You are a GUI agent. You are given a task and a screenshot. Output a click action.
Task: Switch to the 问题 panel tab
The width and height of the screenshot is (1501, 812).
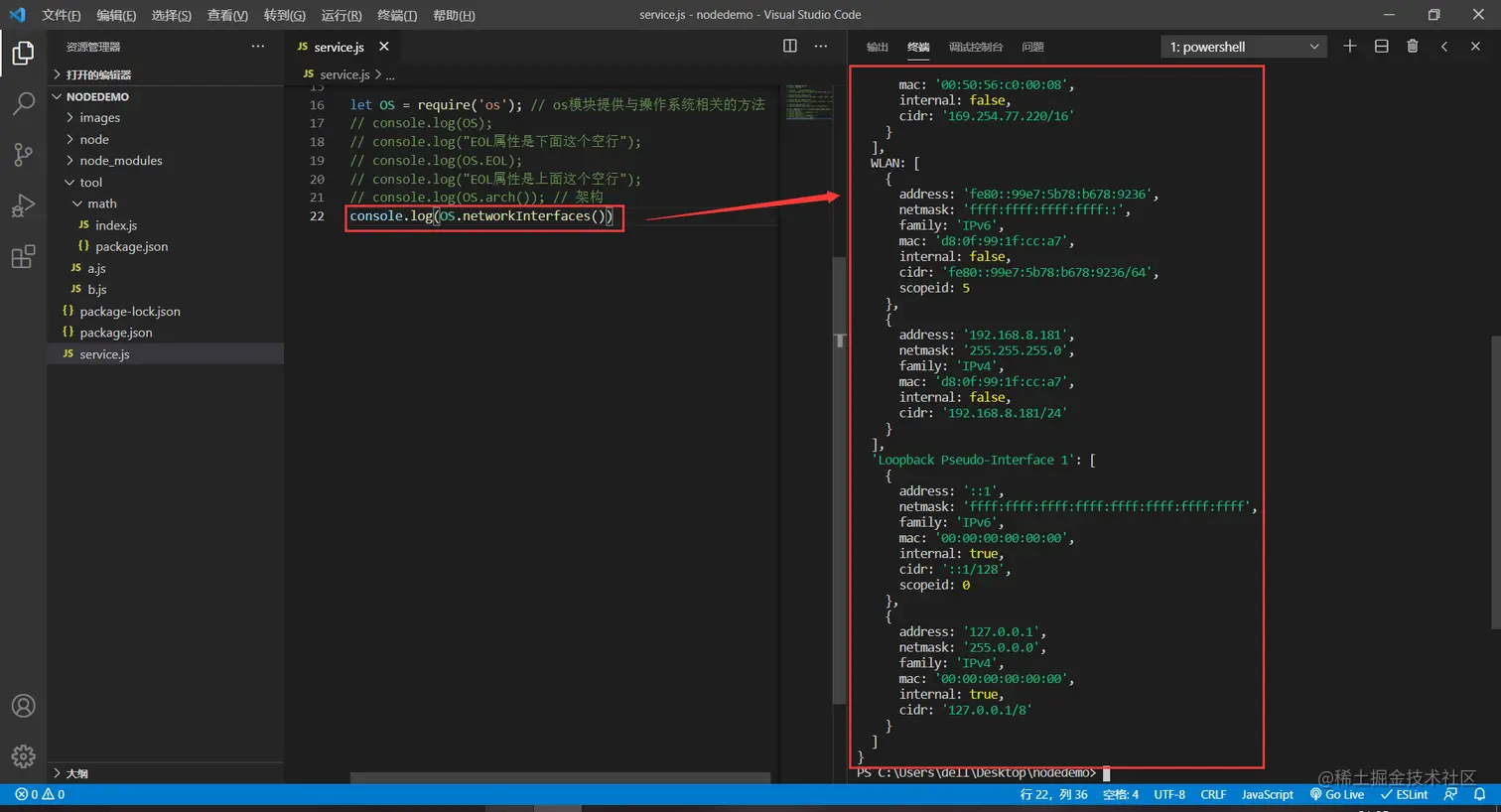1032,47
